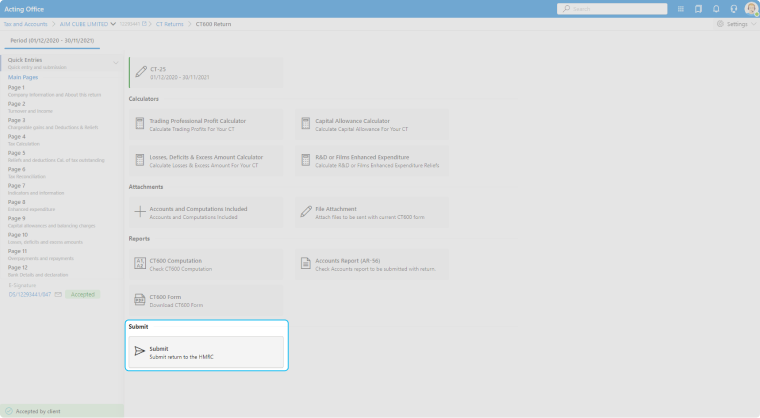The width and height of the screenshot is (760, 418).
Task: Open Main Pages in the sidebar
Action: (x=23, y=77)
